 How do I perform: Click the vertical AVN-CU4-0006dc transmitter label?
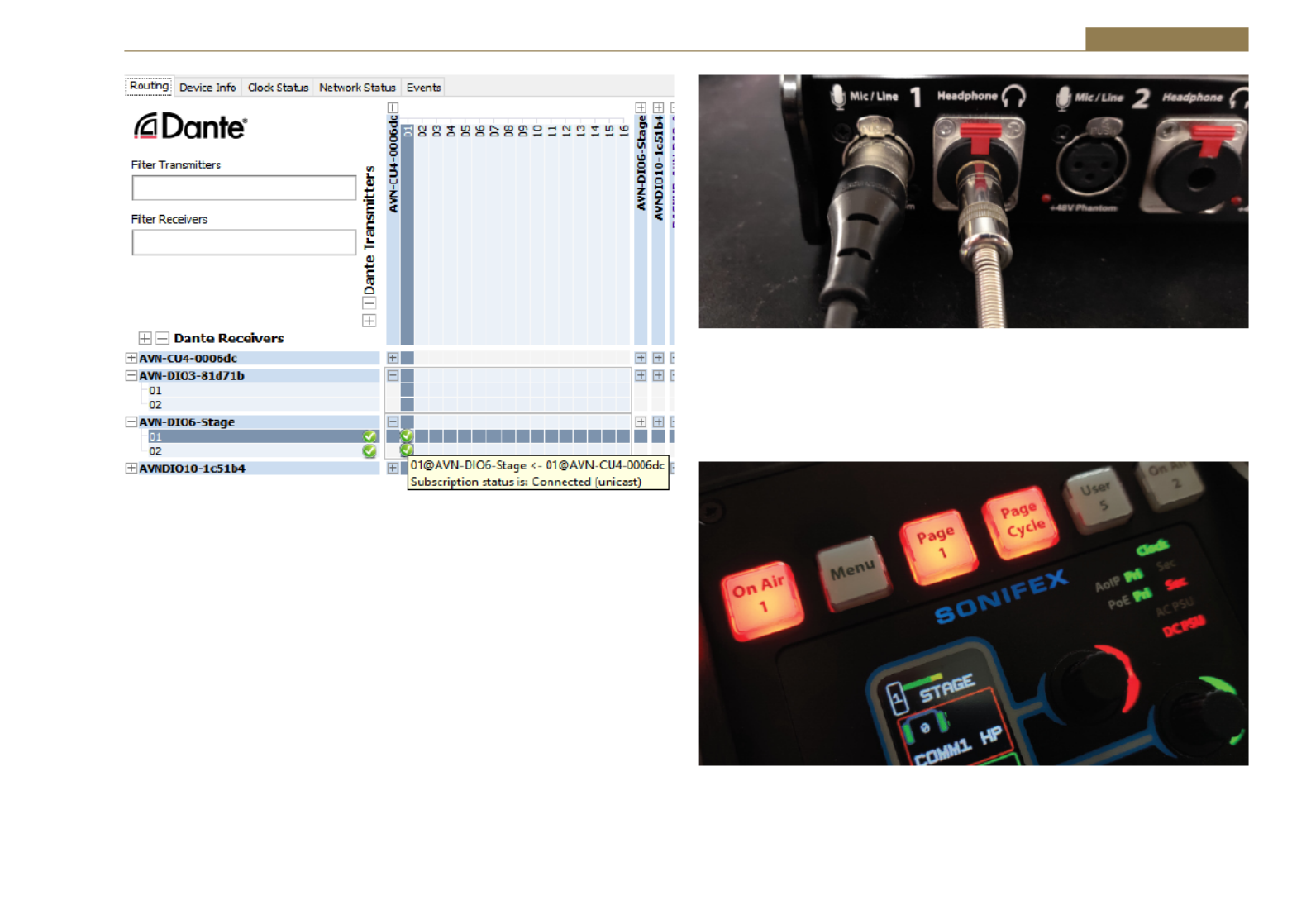coord(393,164)
